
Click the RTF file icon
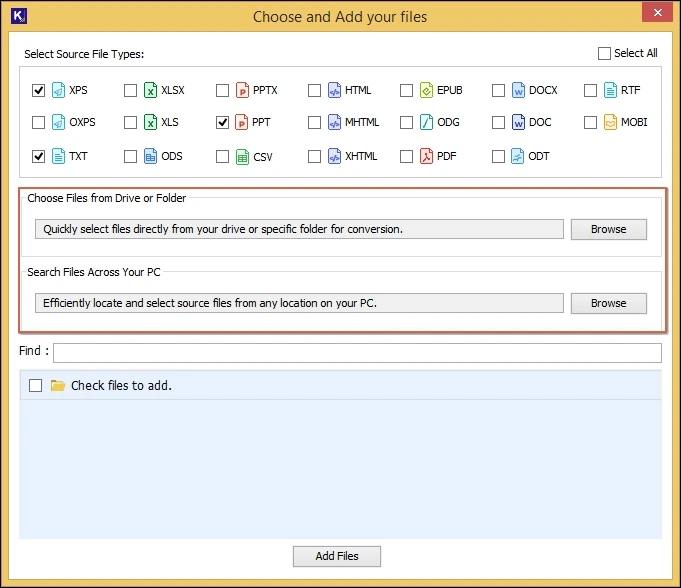point(610,90)
